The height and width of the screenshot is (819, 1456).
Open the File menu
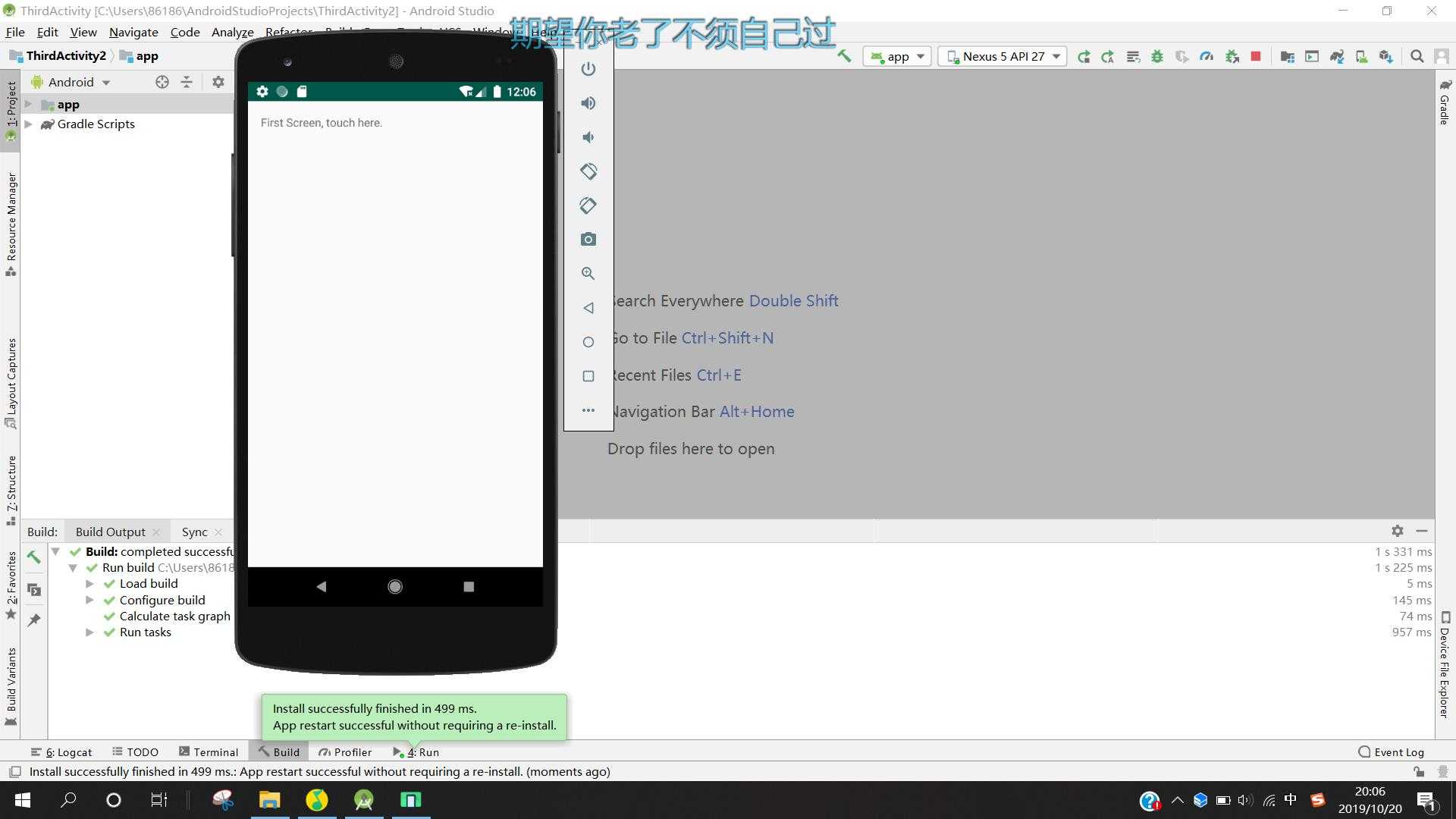[x=15, y=32]
